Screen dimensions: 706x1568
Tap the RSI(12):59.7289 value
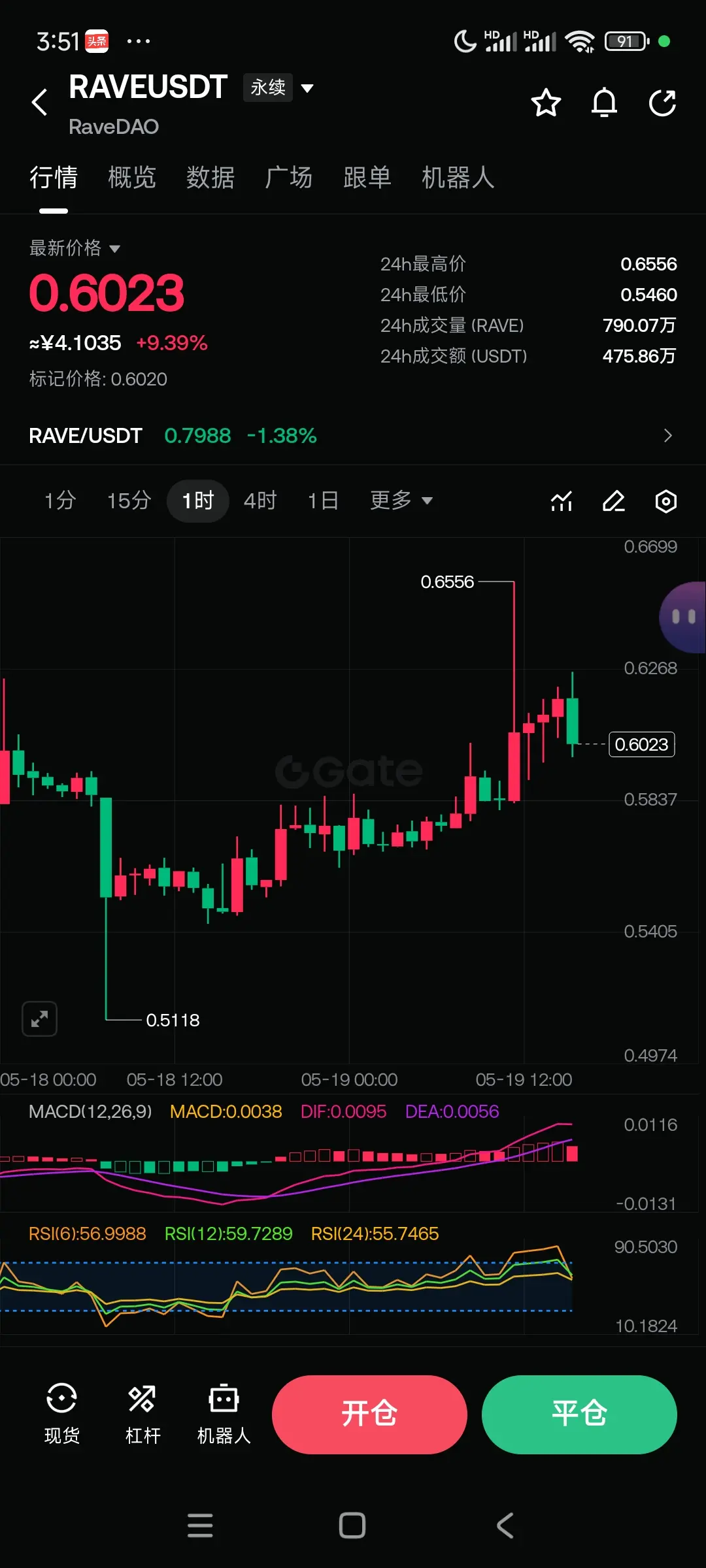[228, 1233]
